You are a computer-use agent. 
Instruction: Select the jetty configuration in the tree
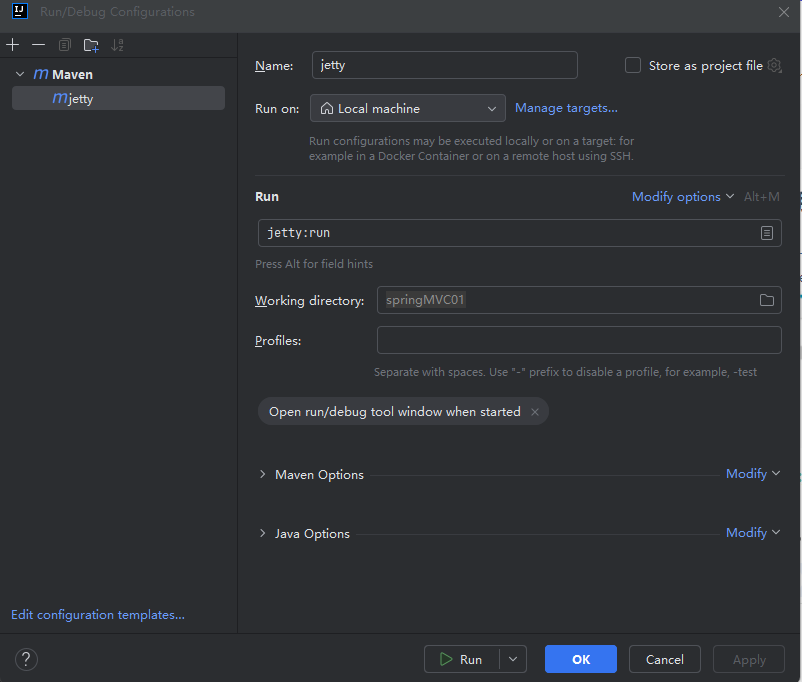point(118,98)
